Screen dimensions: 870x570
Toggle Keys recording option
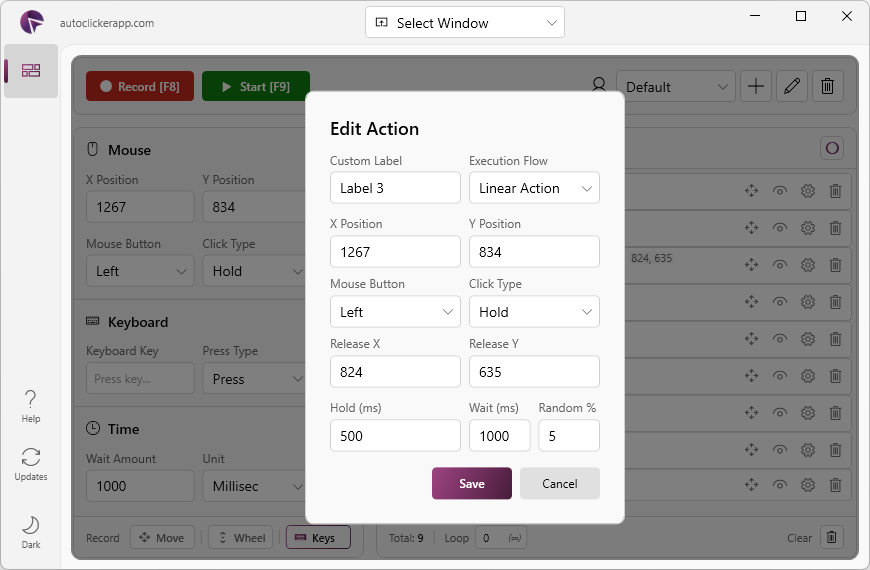pyautogui.click(x=318, y=537)
